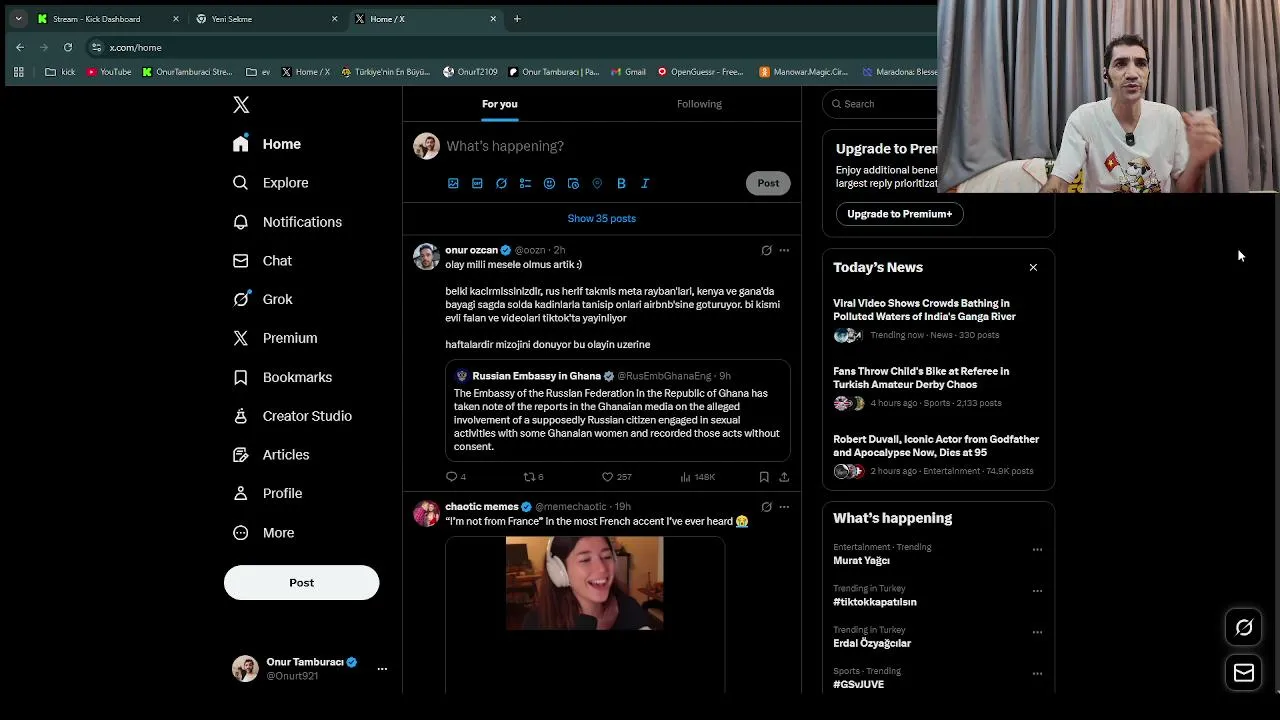Reply to onur ozcan's post
1280x720 pixels.
coord(456,477)
